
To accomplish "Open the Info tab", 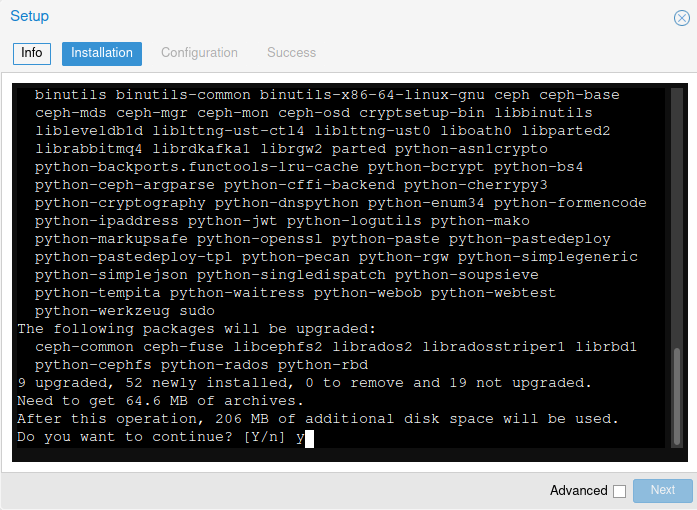I will [x=32, y=53].
